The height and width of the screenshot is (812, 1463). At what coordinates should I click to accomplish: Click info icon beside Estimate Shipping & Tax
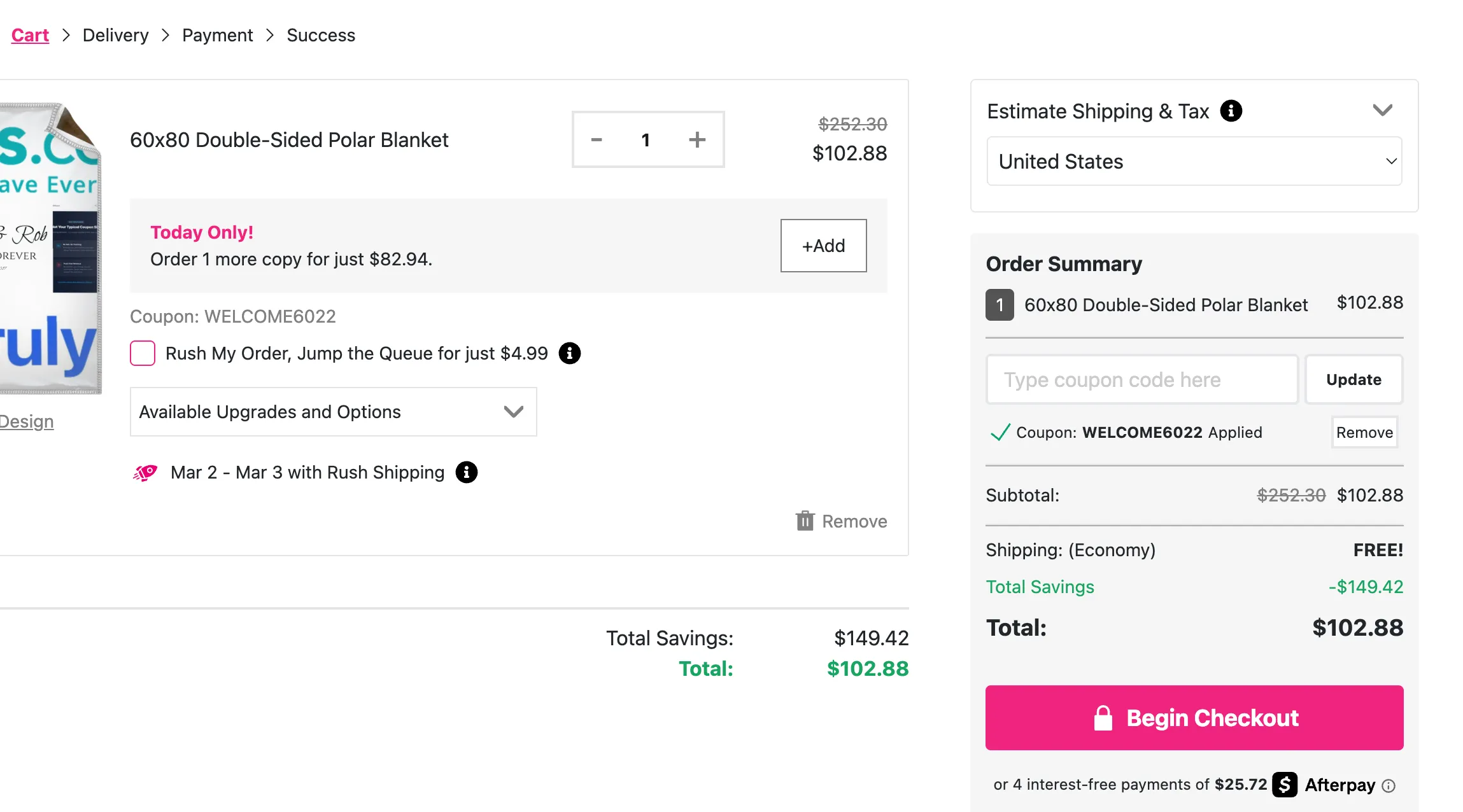(1231, 111)
